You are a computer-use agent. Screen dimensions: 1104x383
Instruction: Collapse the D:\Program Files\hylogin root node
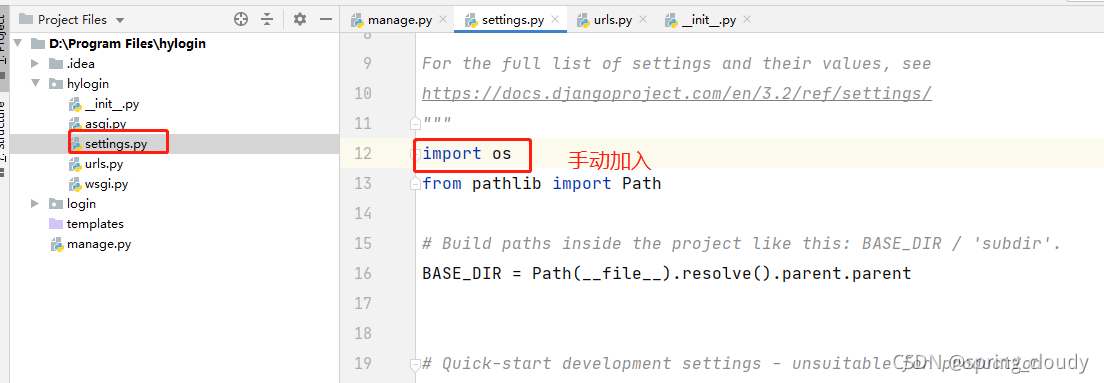tap(19, 44)
